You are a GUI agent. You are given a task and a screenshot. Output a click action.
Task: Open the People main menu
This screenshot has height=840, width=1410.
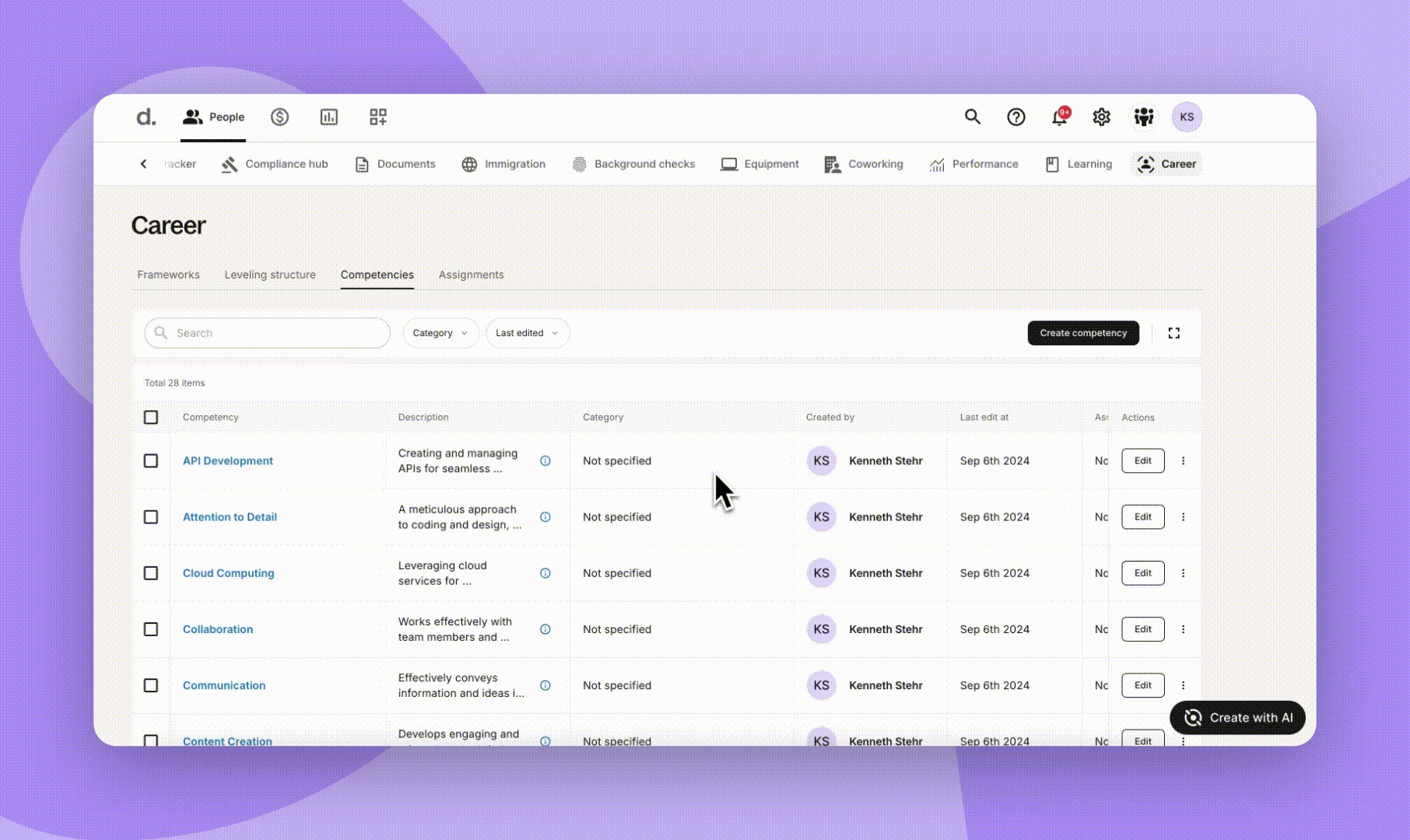[213, 117]
